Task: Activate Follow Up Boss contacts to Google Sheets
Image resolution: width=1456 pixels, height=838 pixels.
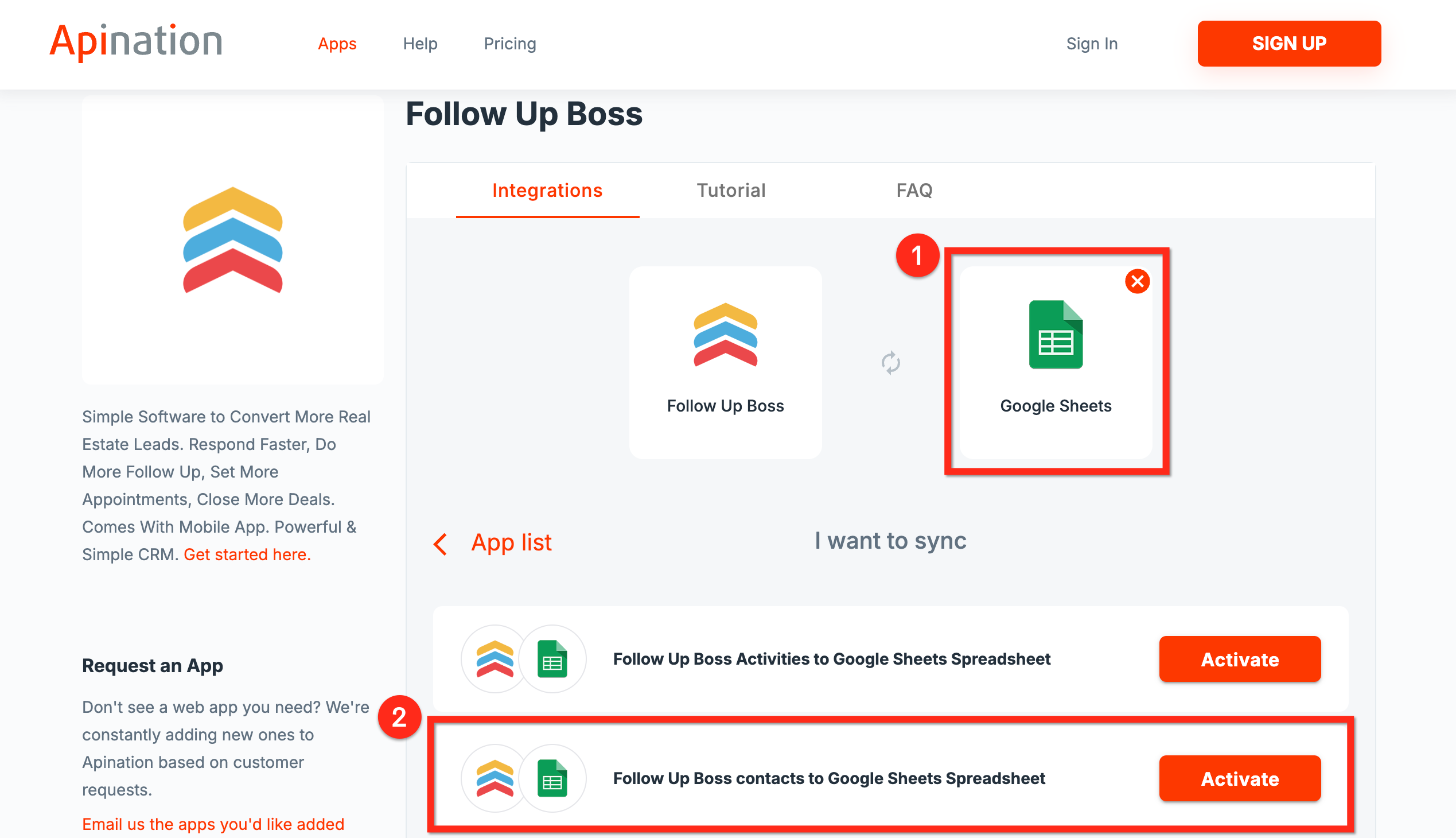Action: click(1240, 779)
